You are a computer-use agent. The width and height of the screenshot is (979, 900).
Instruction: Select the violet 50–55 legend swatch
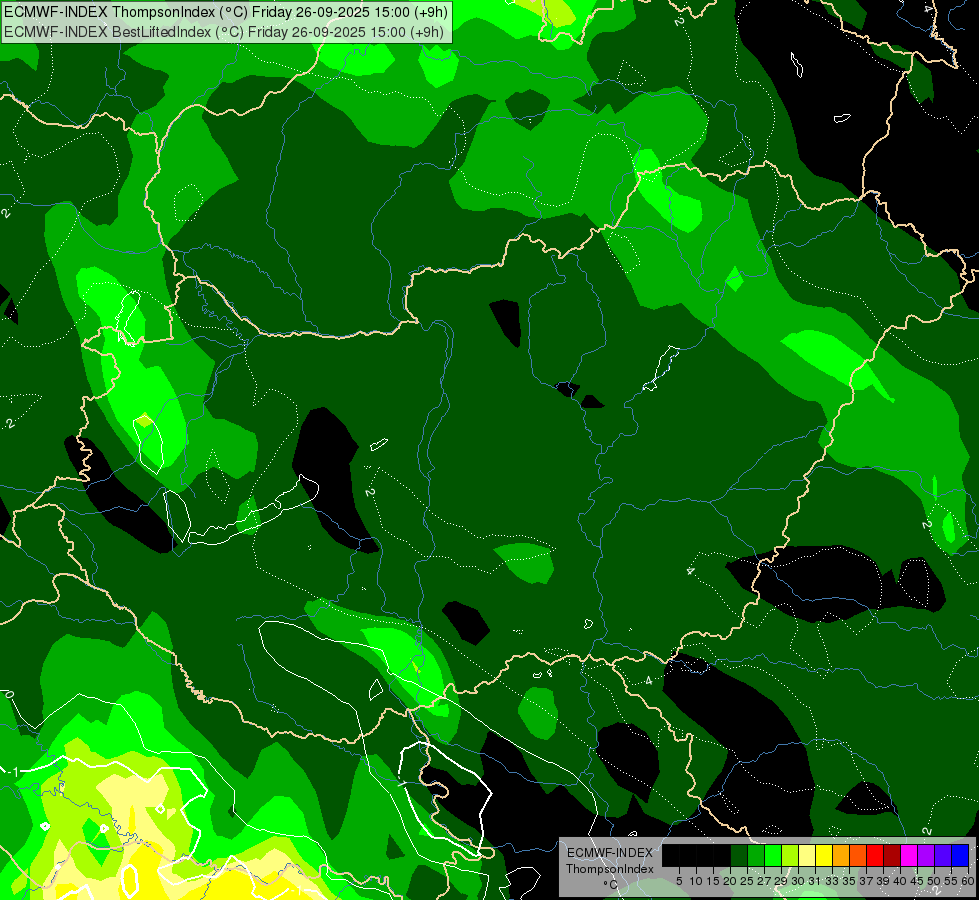click(942, 855)
